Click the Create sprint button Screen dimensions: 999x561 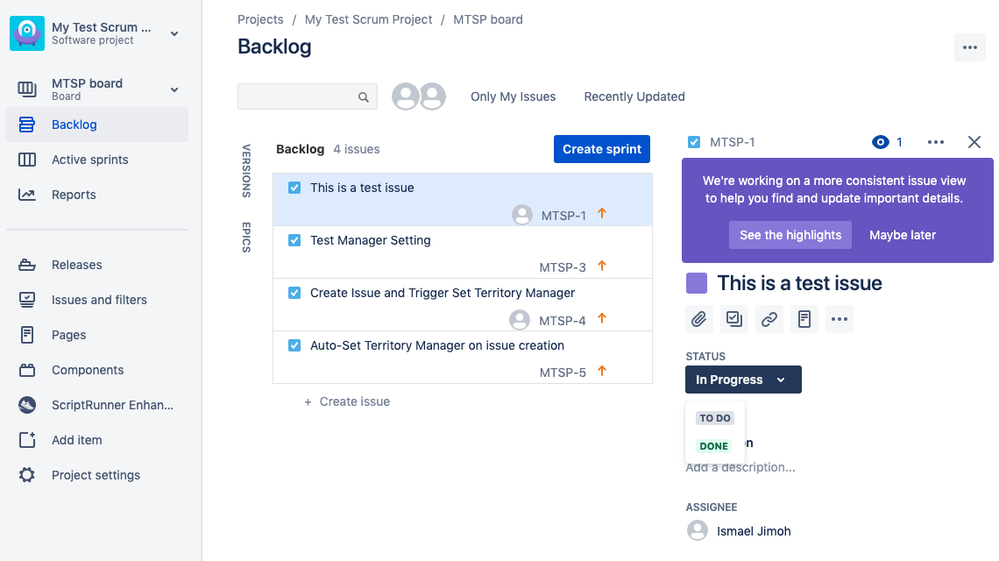601,149
